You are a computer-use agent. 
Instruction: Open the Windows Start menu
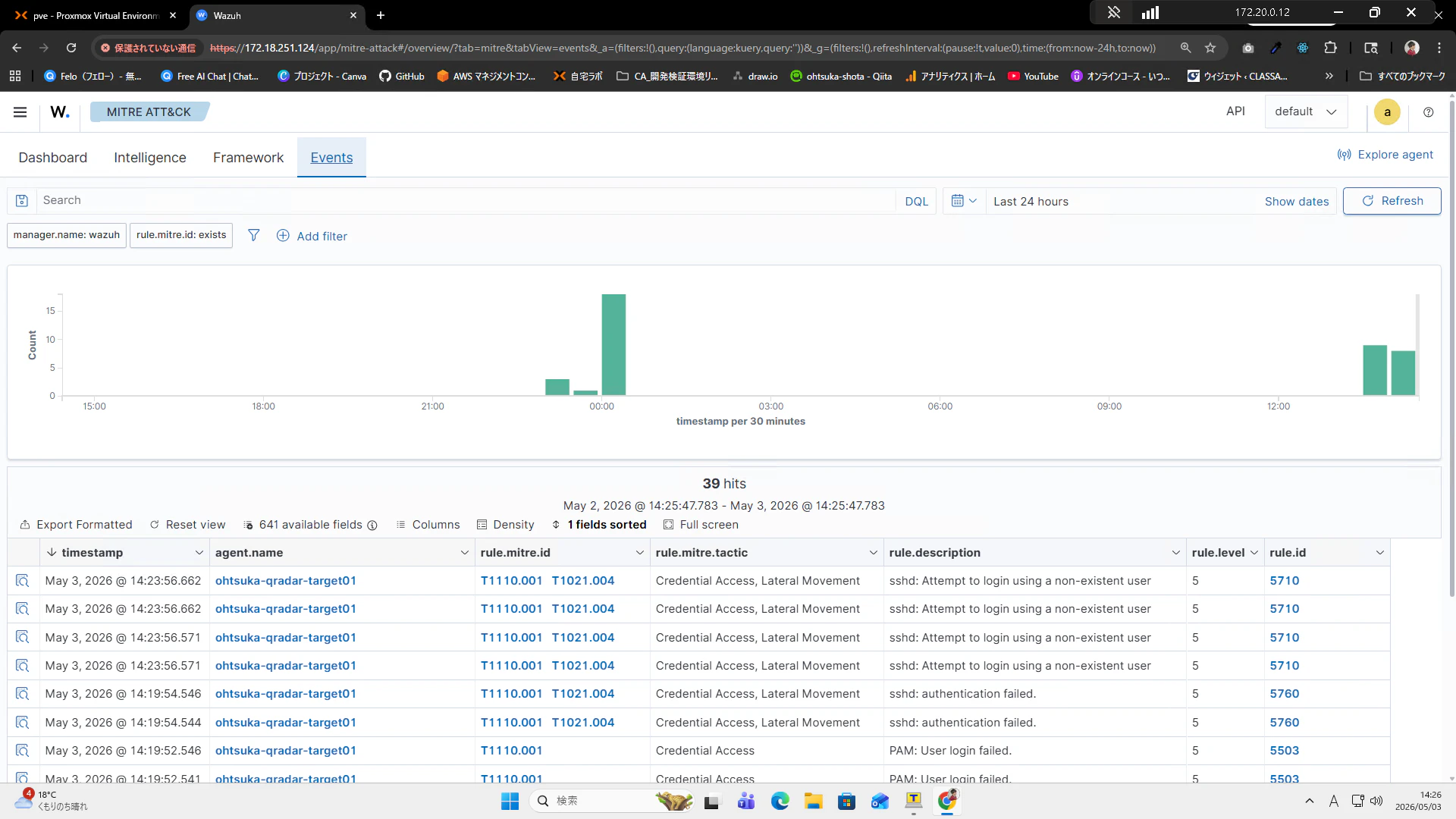[510, 801]
